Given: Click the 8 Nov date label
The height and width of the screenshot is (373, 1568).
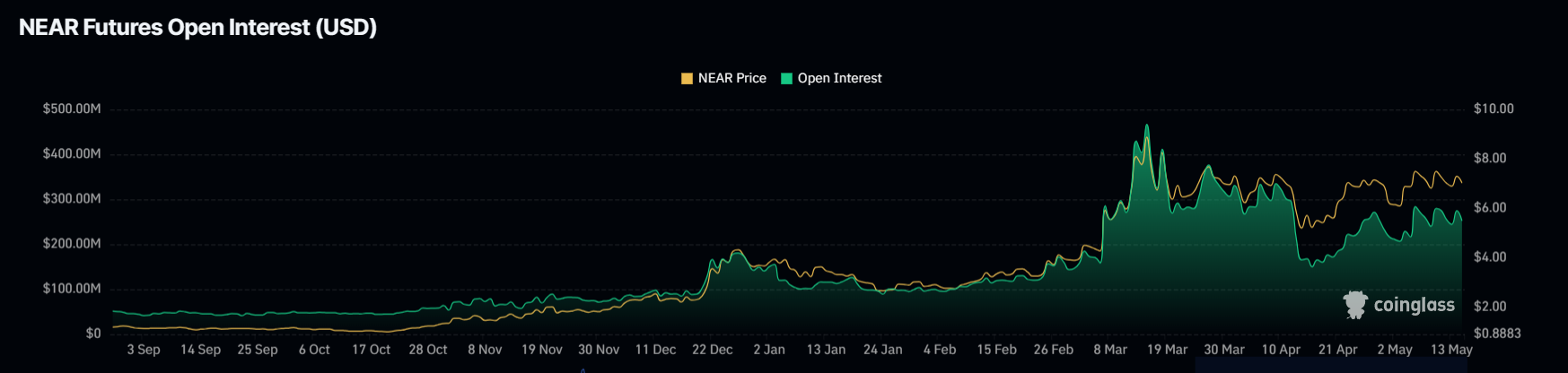Looking at the screenshot, I should (485, 350).
